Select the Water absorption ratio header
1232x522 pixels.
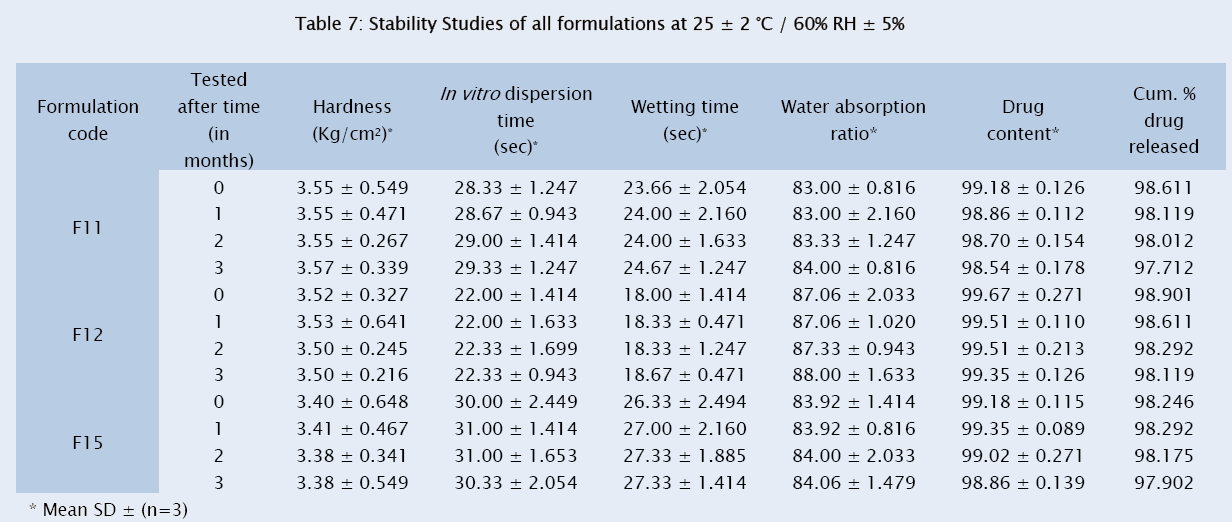[x=853, y=119]
